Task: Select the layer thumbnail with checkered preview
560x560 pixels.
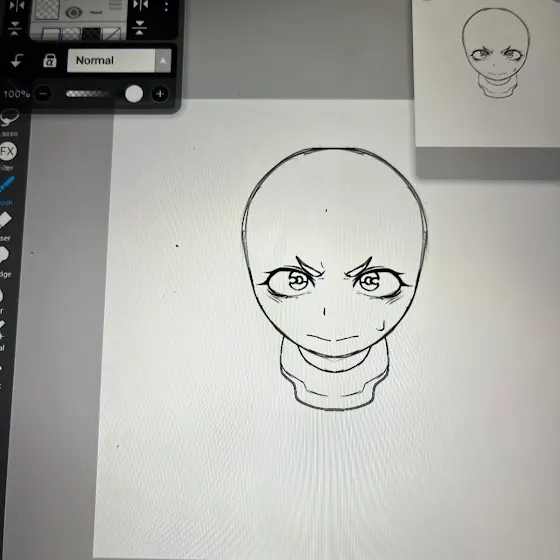Action: tap(47, 9)
